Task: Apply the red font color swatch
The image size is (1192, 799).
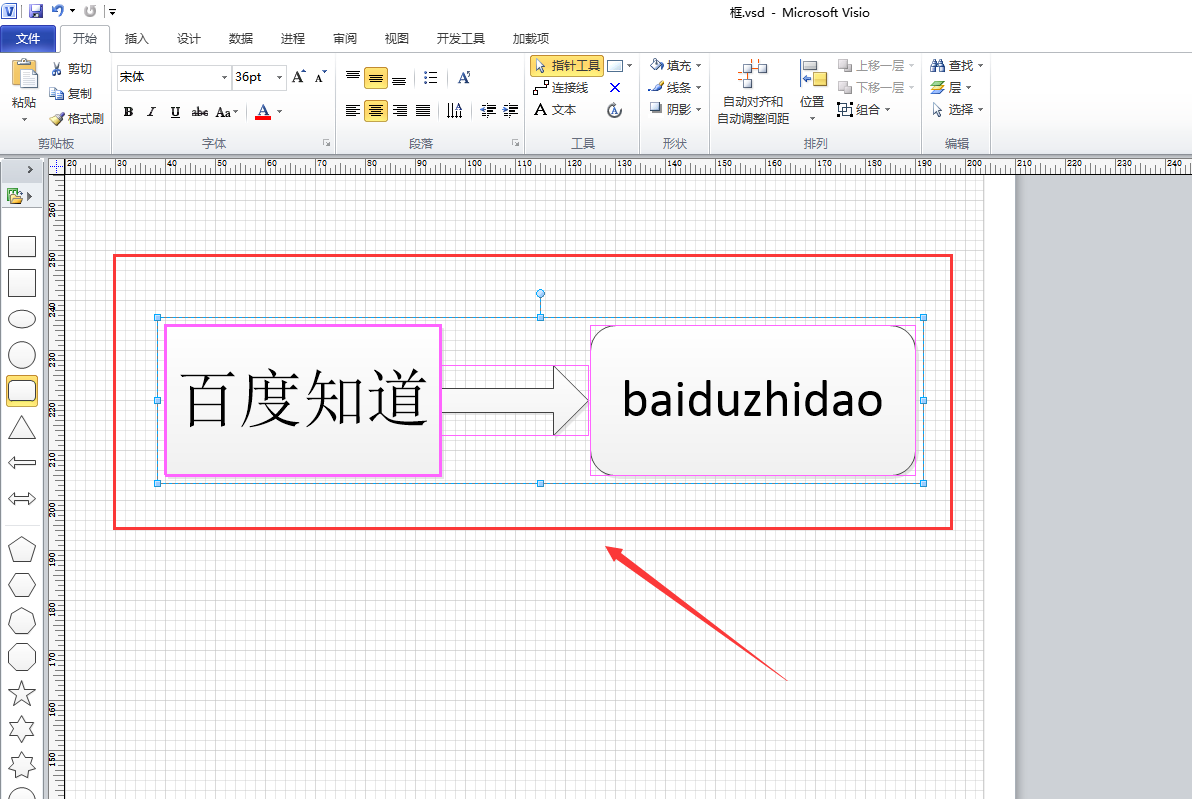Action: [x=263, y=112]
